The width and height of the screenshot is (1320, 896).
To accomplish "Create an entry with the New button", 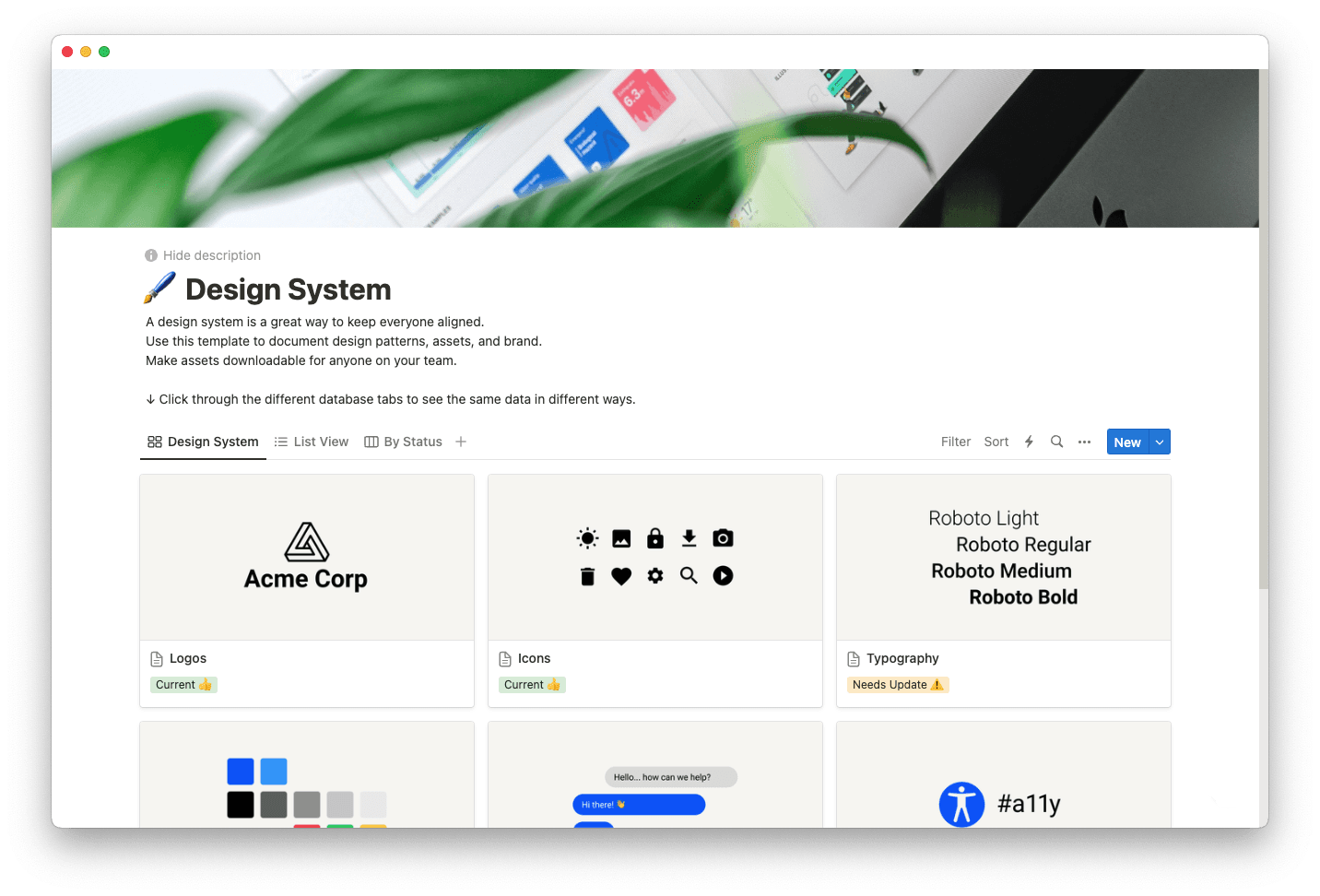I will coord(1126,442).
